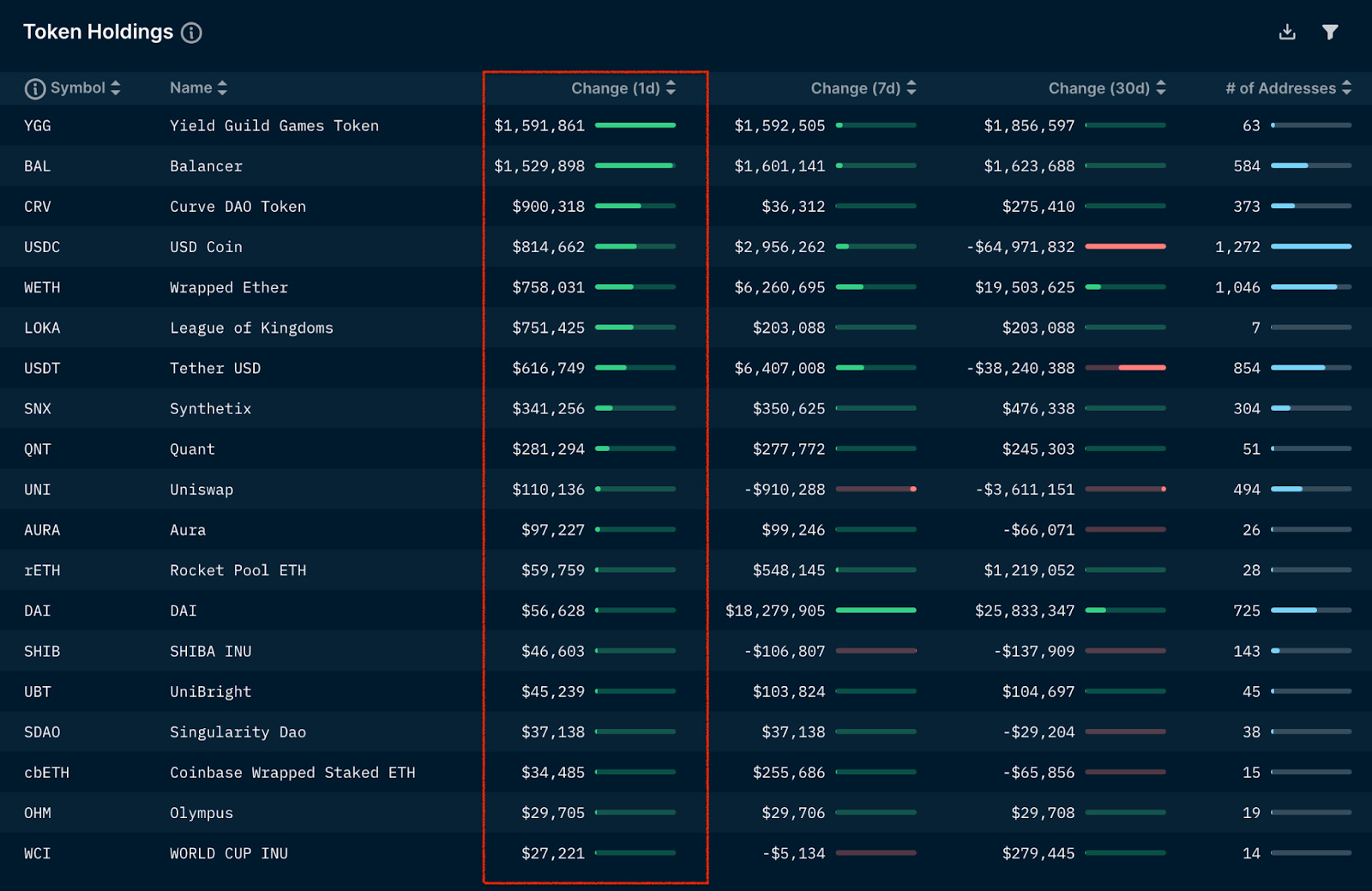Screen dimensions: 1372x891
Task: Click WETH addresses blue bar
Action: pyautogui.click(x=1311, y=286)
